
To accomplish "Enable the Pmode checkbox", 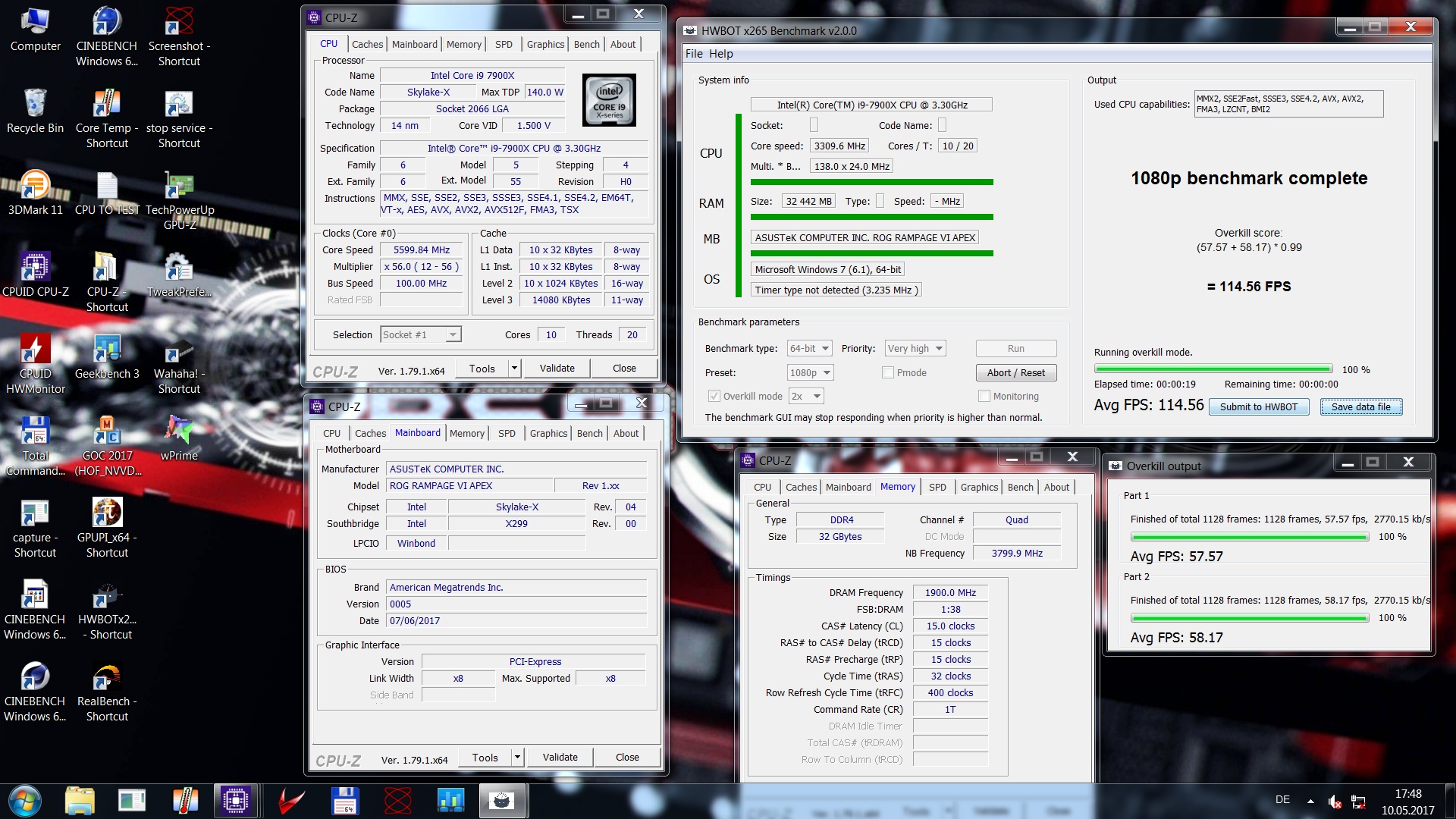I will click(x=887, y=372).
